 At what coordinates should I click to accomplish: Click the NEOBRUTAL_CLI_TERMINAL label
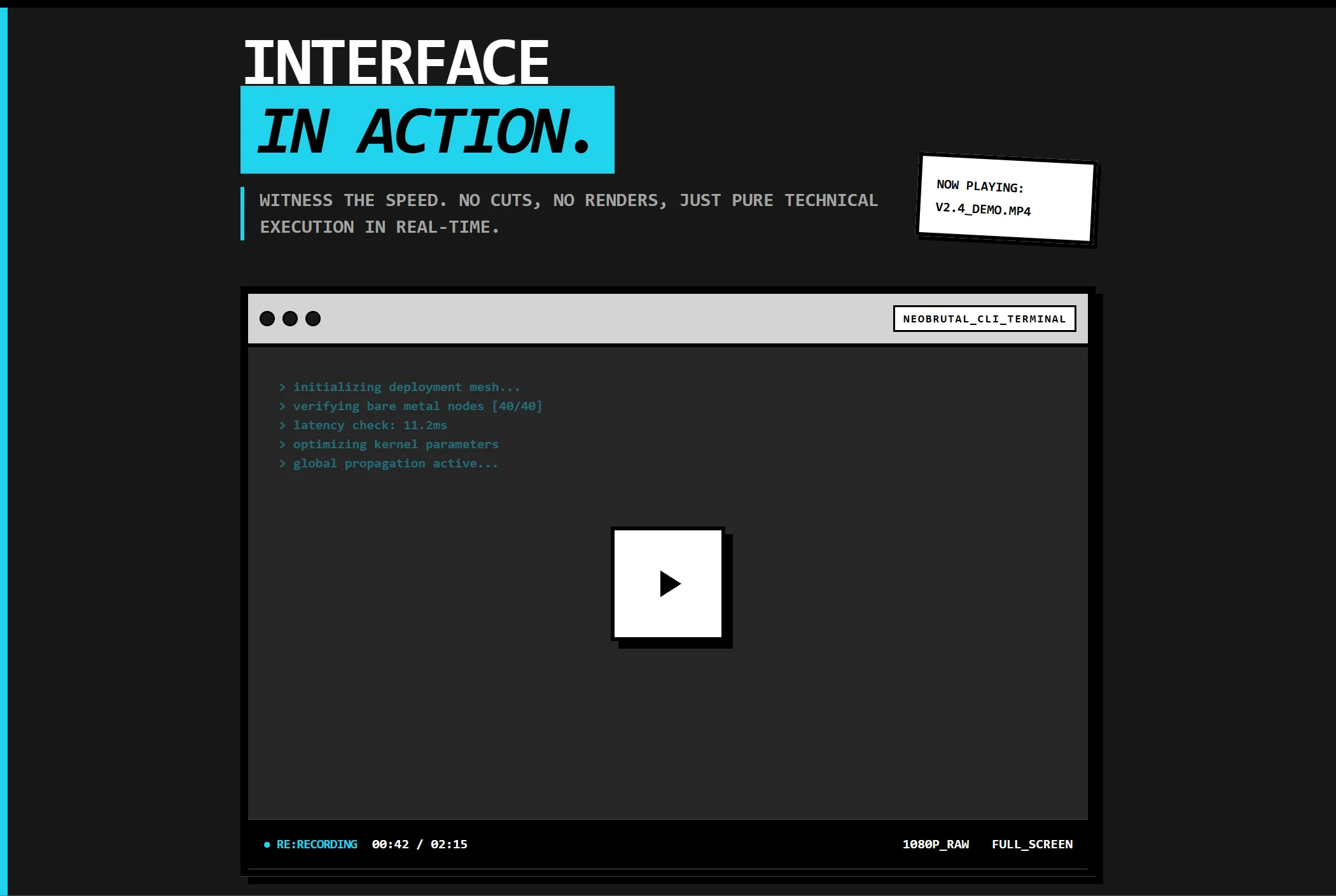(x=984, y=319)
